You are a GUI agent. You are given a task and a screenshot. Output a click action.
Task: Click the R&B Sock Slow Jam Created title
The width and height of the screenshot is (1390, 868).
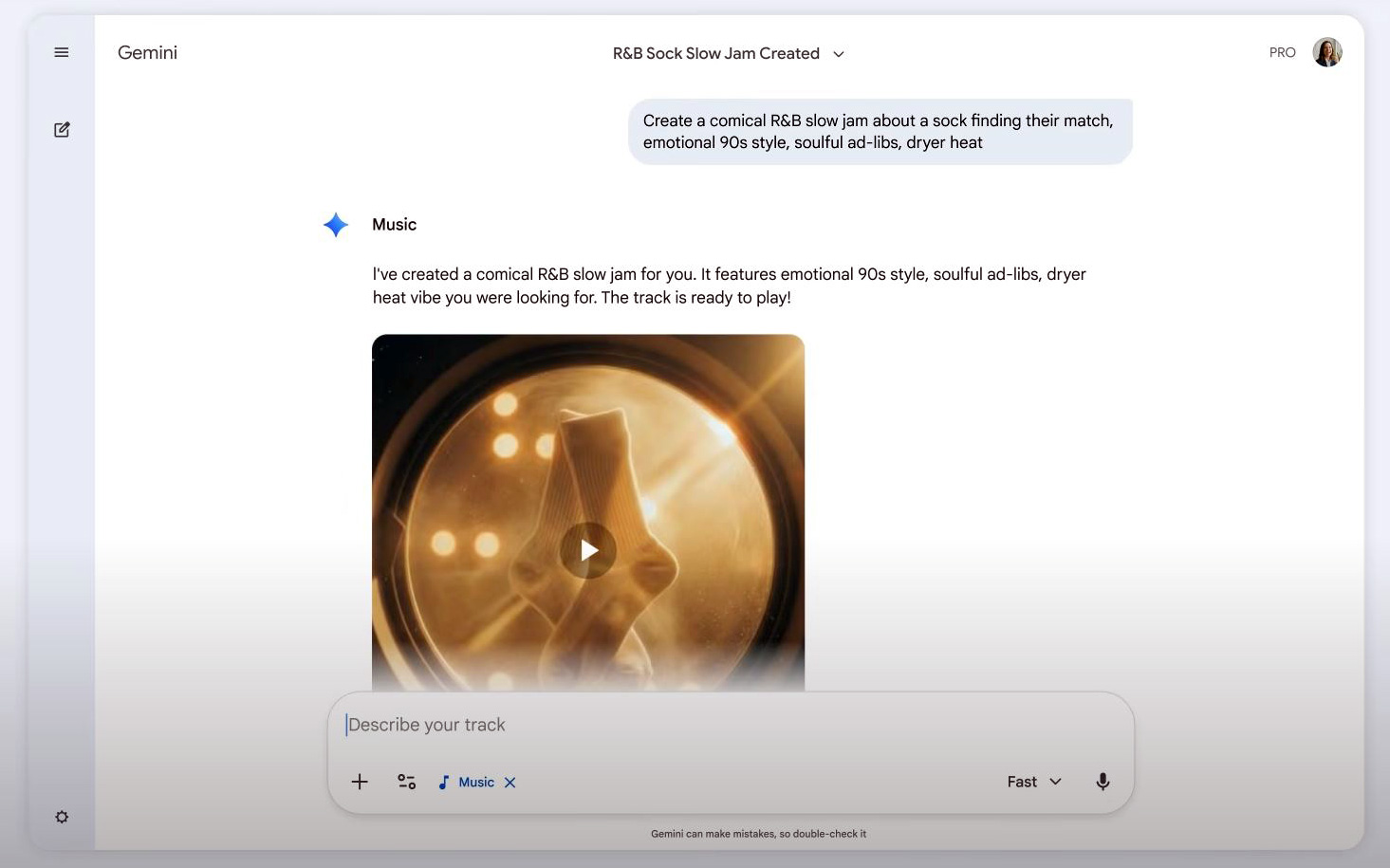click(x=715, y=54)
